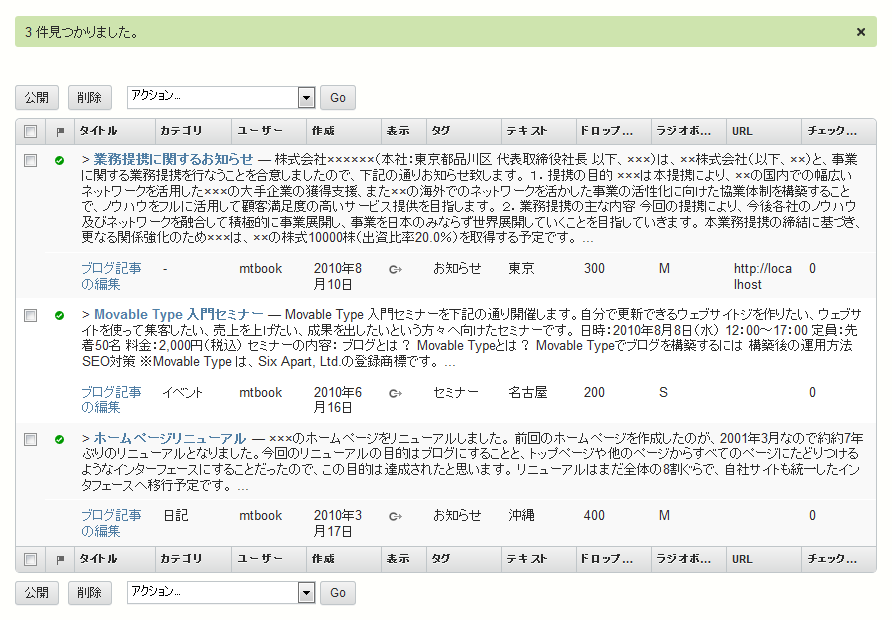Image resolution: width=892 pixels, height=620 pixels.
Task: Click the 日記 category cell
Action: click(x=175, y=515)
